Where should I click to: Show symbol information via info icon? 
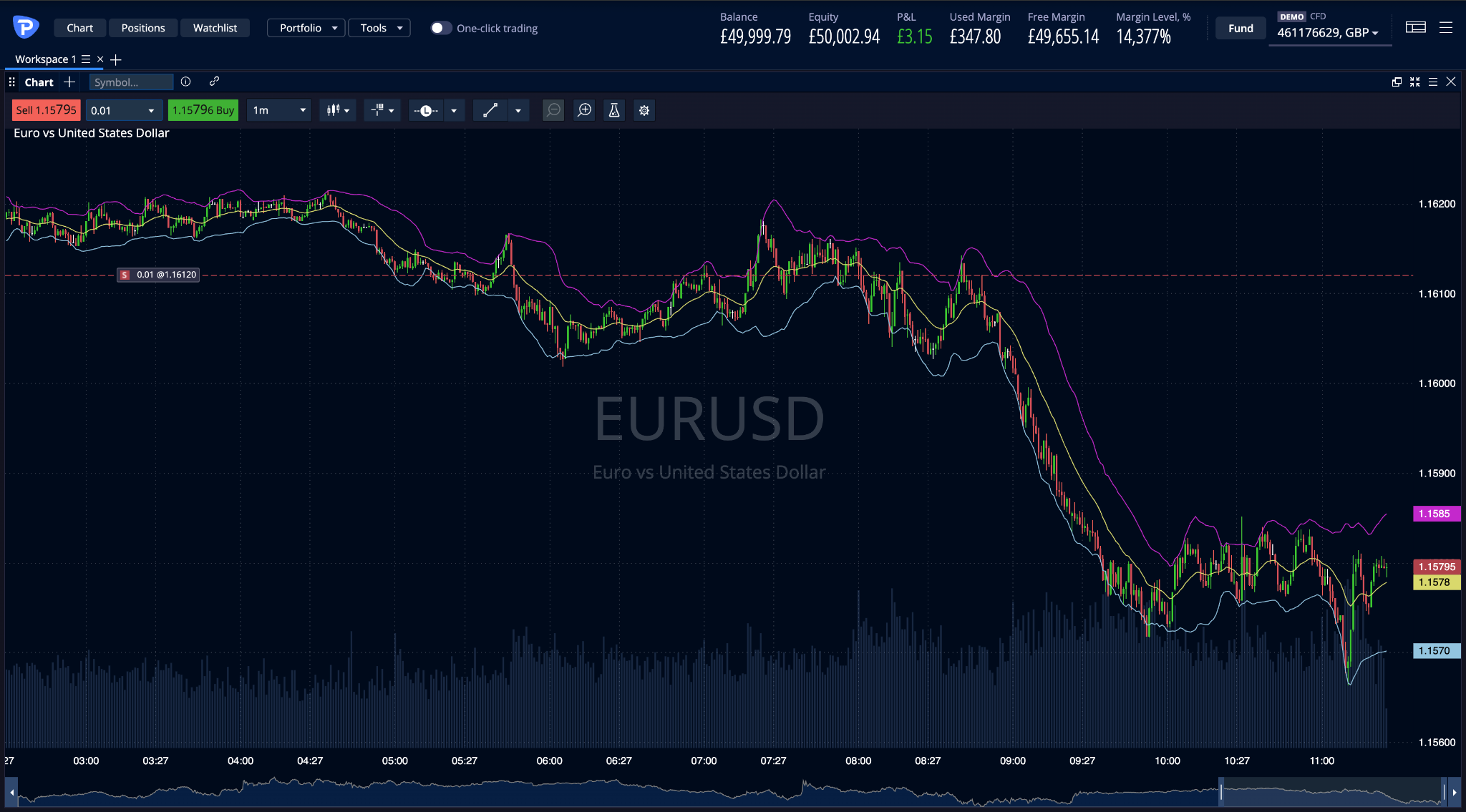[x=186, y=82]
